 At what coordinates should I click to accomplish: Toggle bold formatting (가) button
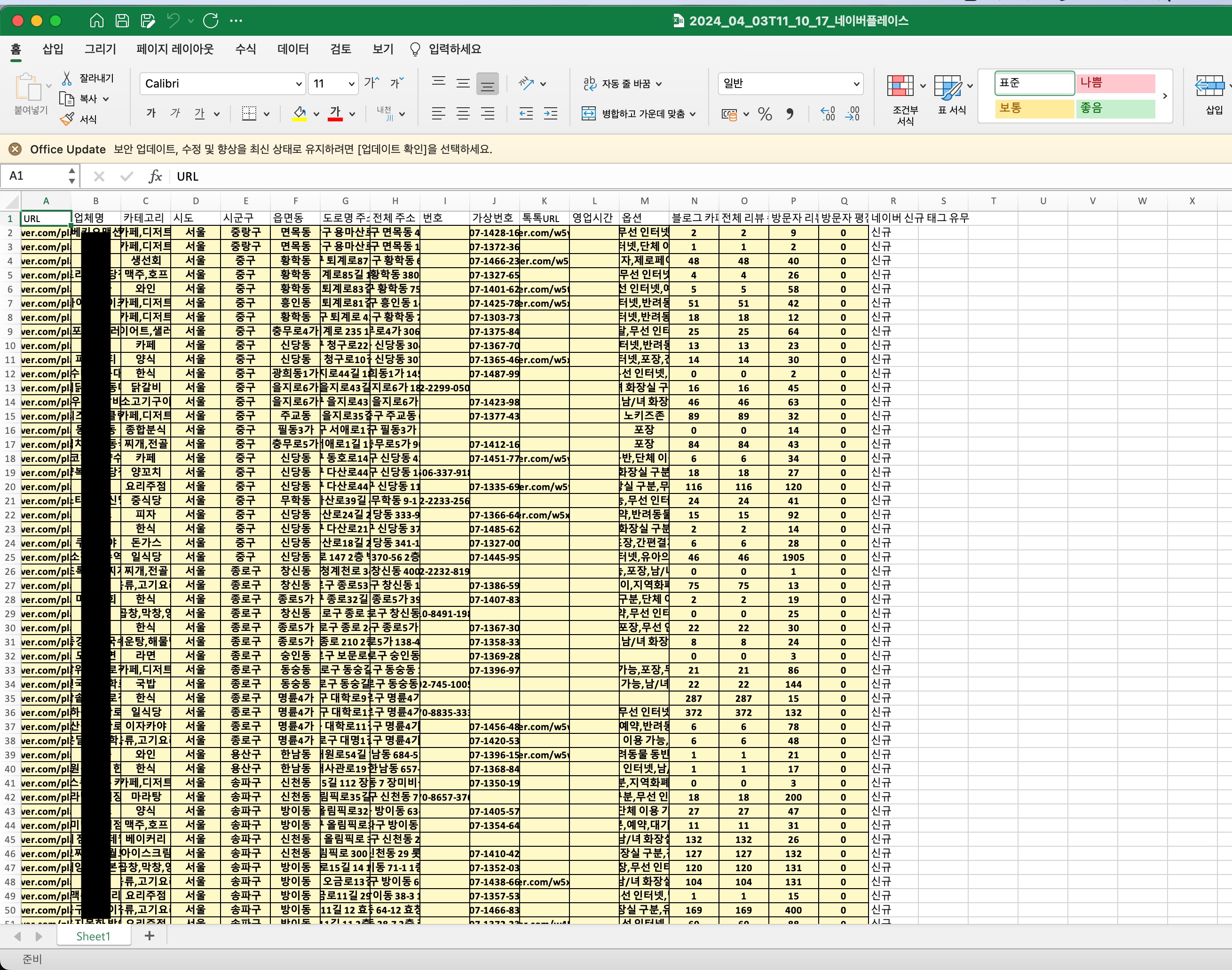coord(151,113)
